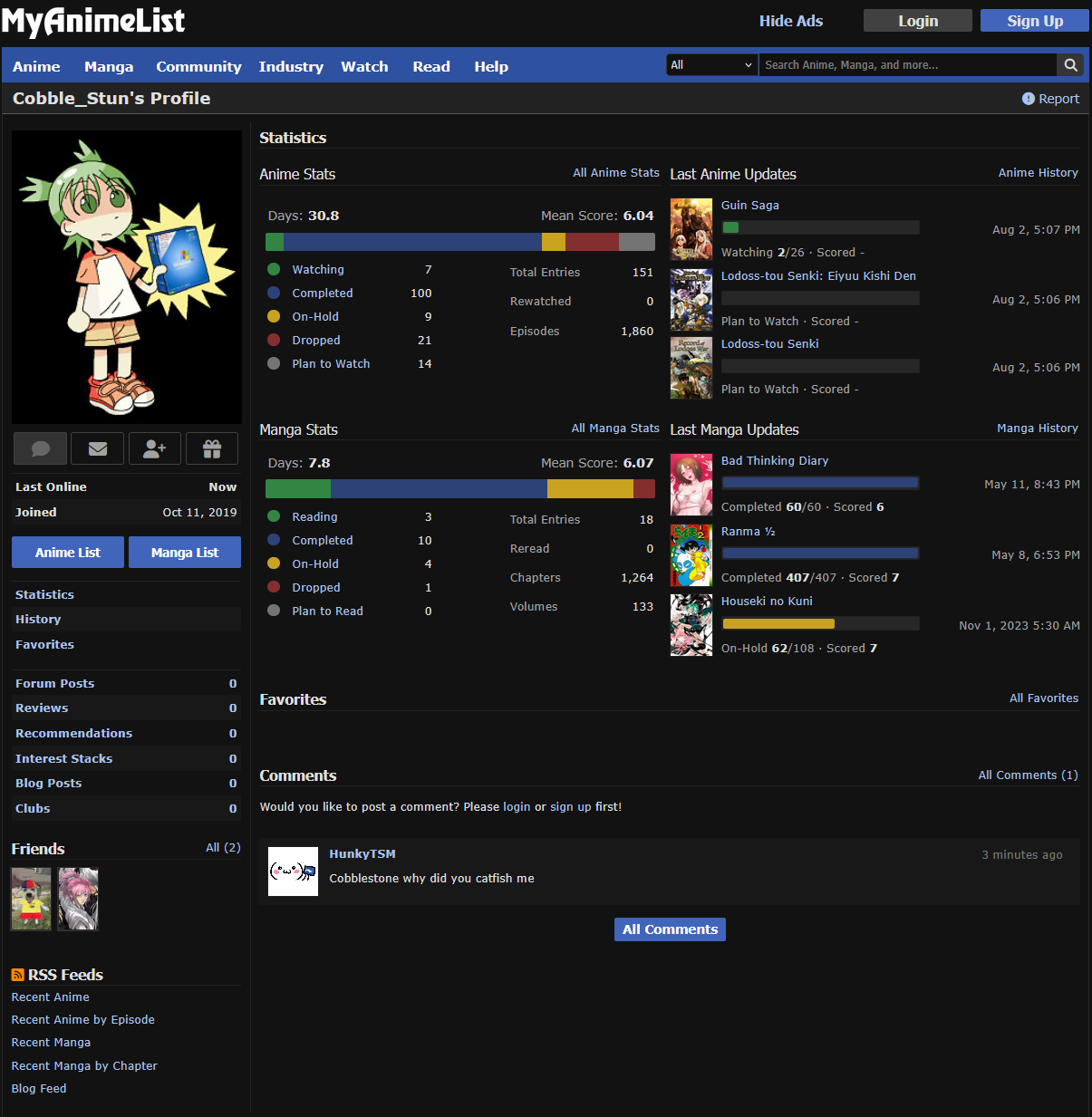Image resolution: width=1092 pixels, height=1117 pixels.
Task: Open Friends All (2) link
Action: tap(223, 848)
